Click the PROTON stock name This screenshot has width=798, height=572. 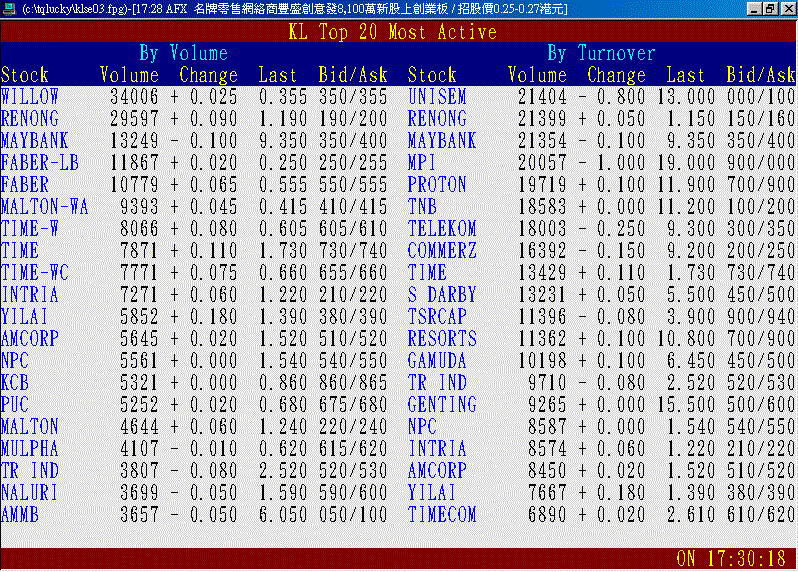[x=437, y=185]
